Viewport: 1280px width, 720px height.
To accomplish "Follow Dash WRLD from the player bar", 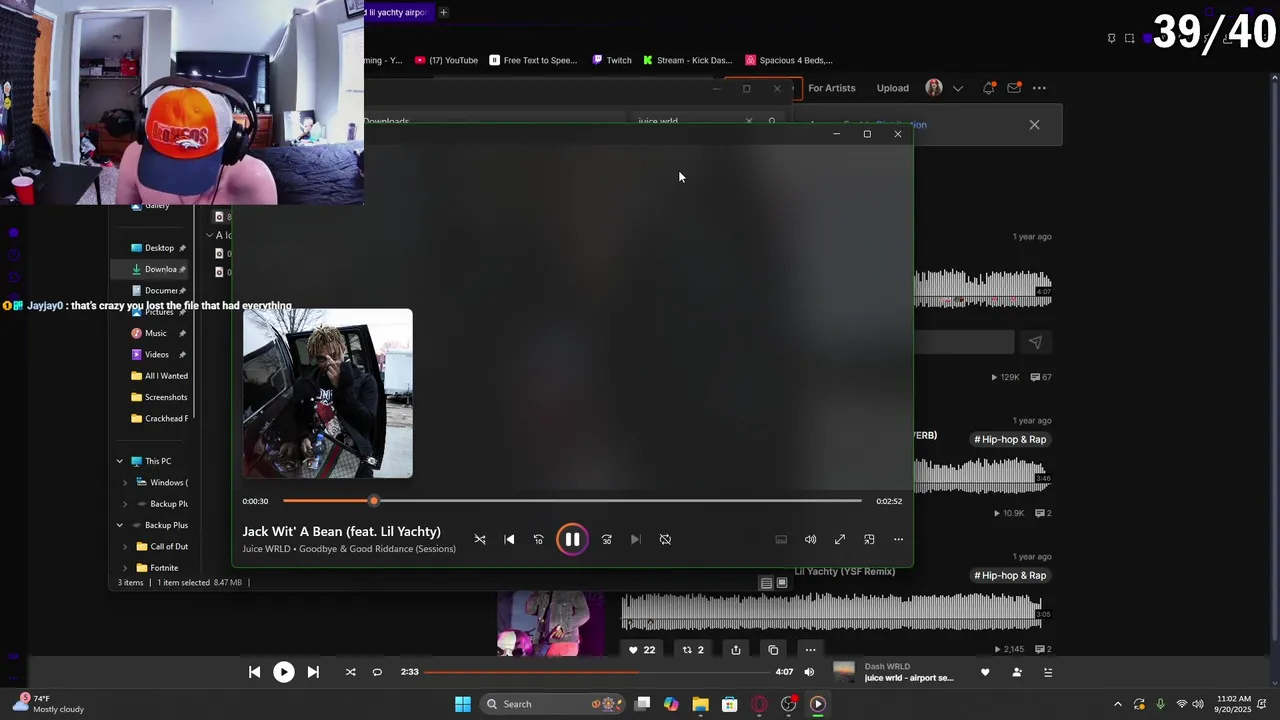I will coord(1017,672).
